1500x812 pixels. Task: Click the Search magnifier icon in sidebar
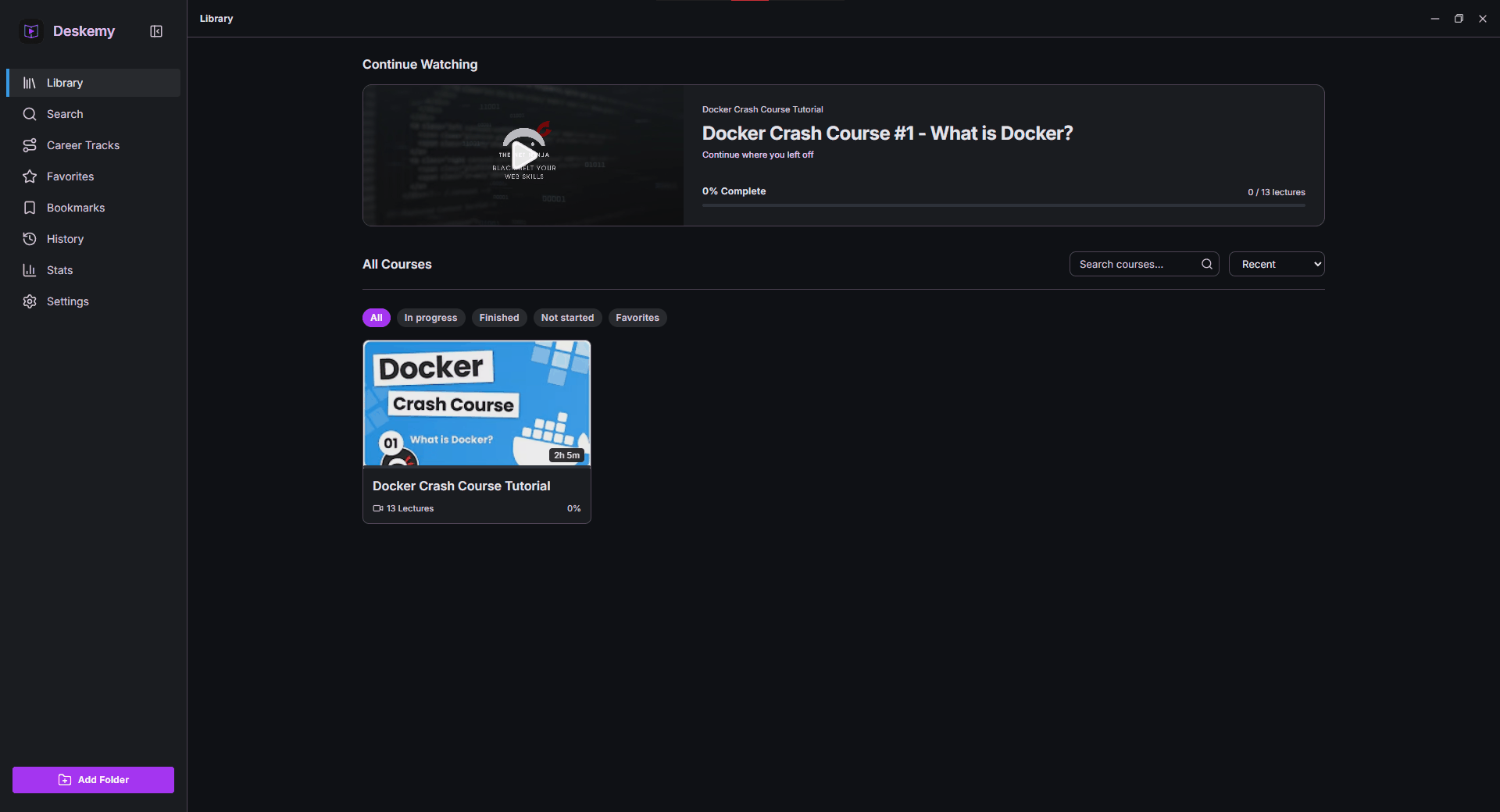click(x=30, y=114)
